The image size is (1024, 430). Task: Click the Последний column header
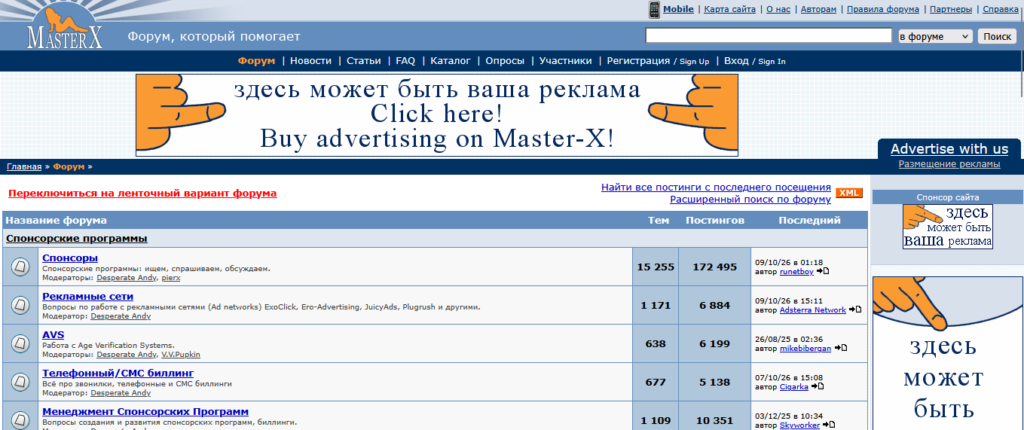click(809, 220)
